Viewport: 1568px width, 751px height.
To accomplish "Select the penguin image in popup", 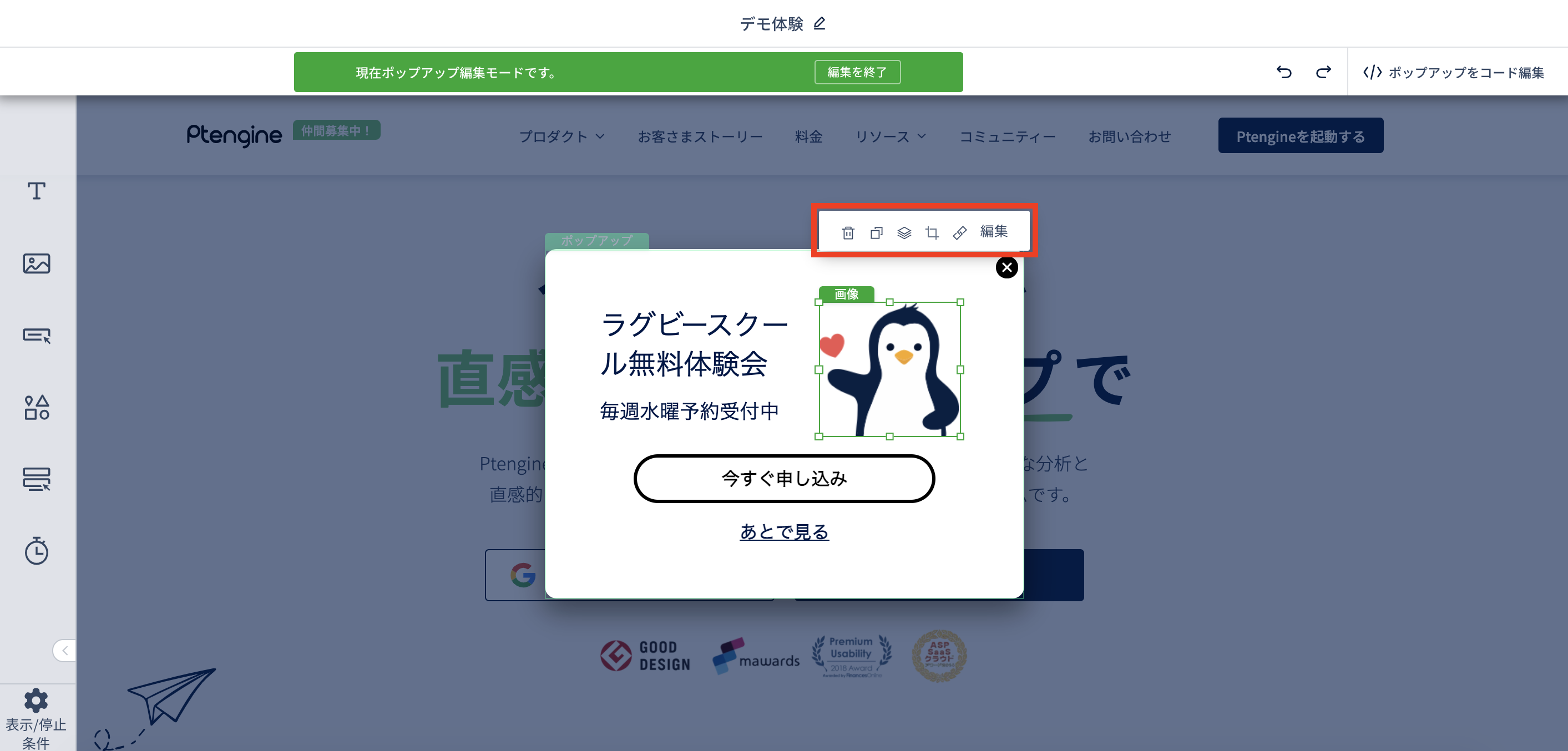I will pos(889,369).
